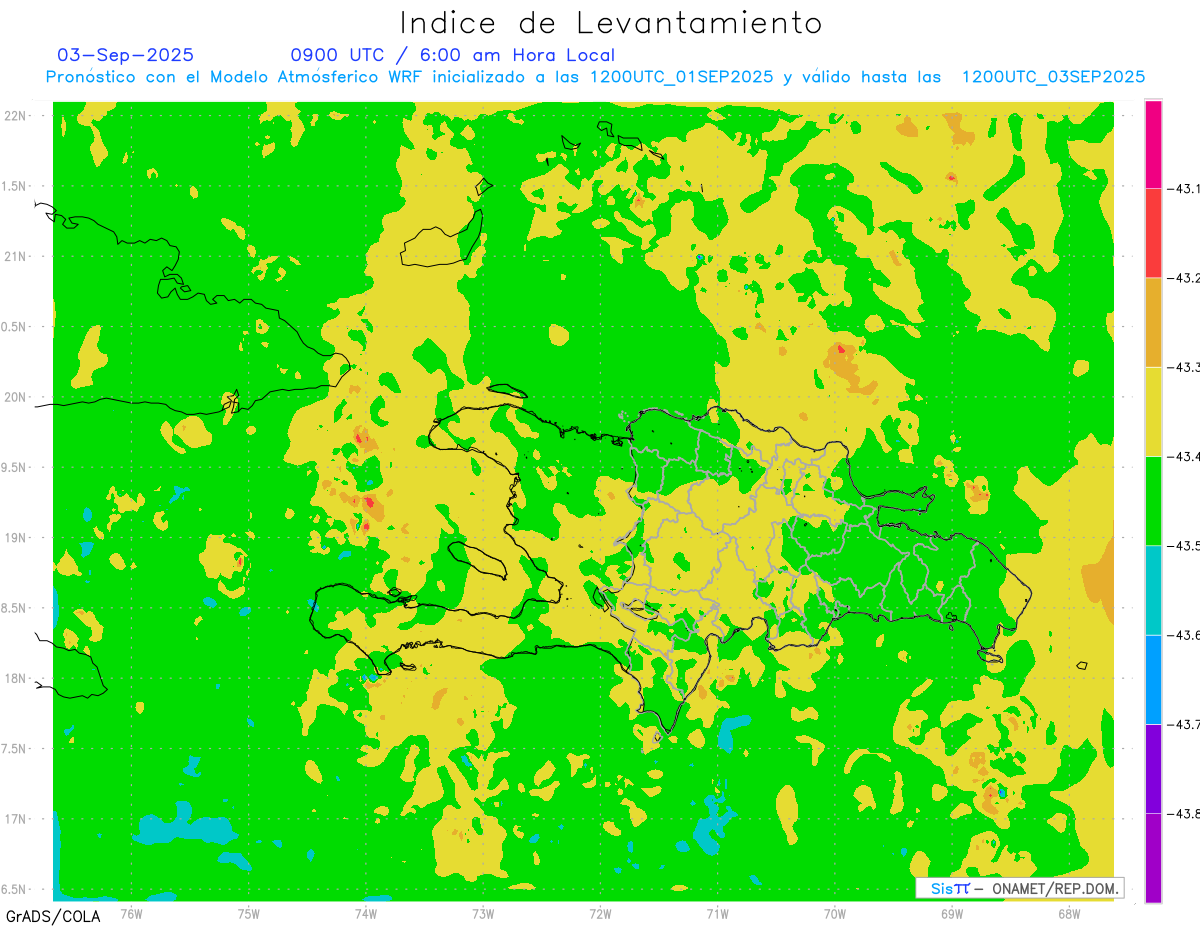The width and height of the screenshot is (1200, 927).
Task: Pick the bottom violet swatch in the legend
Action: [1153, 858]
